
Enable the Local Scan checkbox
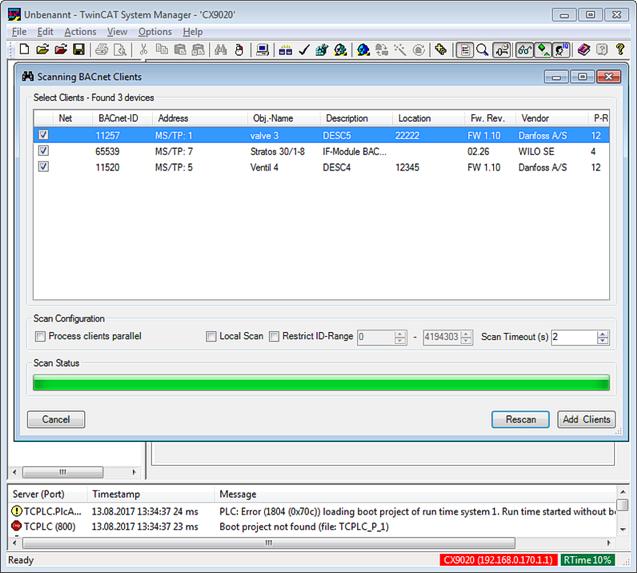[211, 336]
